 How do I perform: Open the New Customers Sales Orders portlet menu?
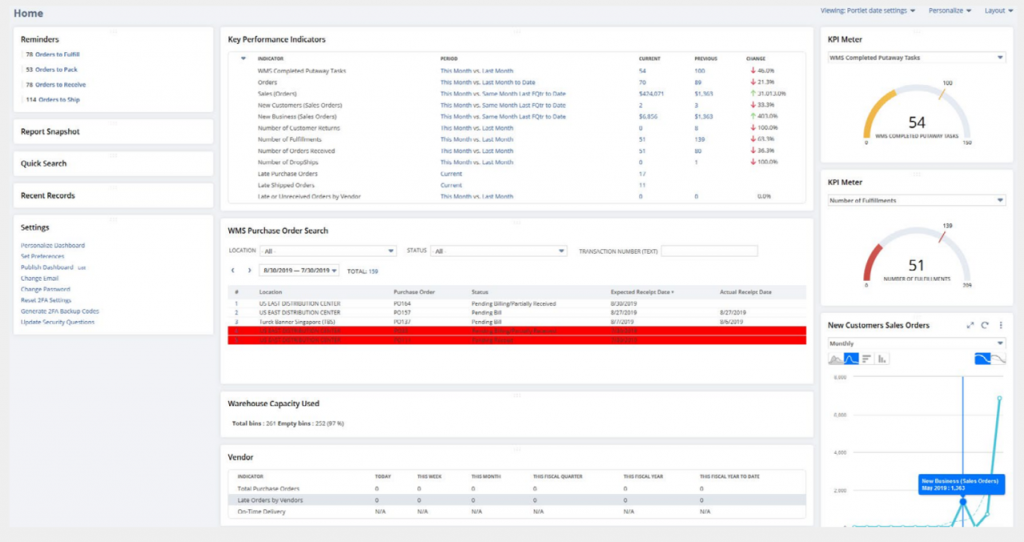[1000, 325]
